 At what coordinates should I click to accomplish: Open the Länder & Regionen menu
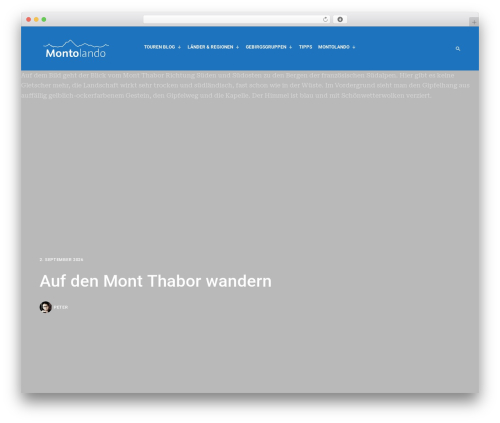pyautogui.click(x=210, y=47)
